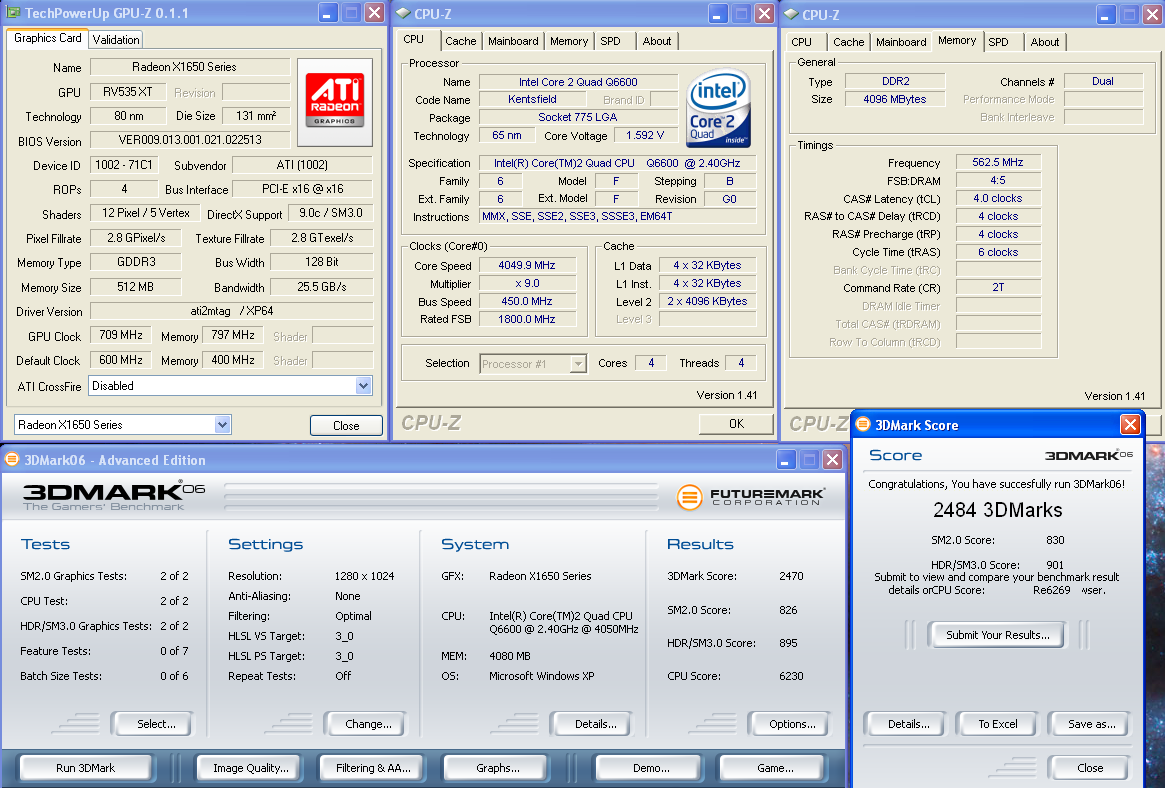Image resolution: width=1165 pixels, height=788 pixels.
Task: Open the Mainboard tab in left CPU-Z
Action: point(513,41)
